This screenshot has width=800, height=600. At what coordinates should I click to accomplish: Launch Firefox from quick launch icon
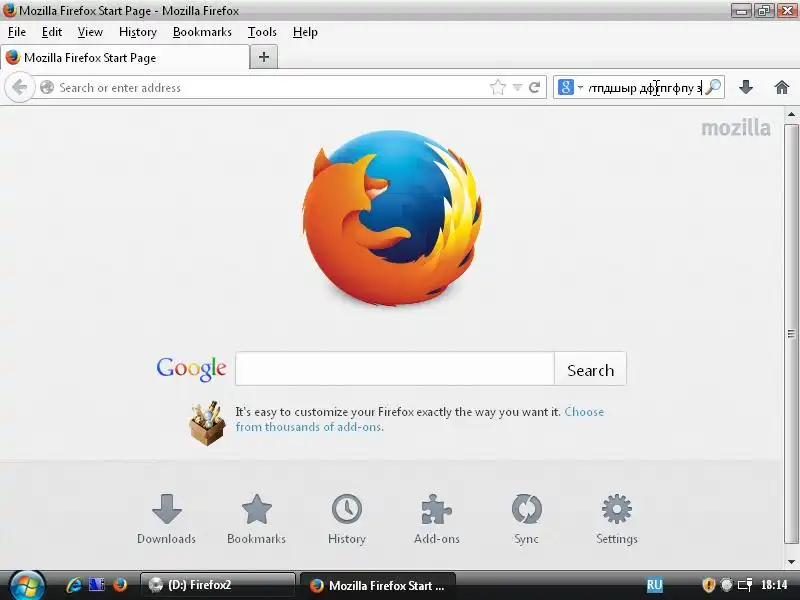coord(120,585)
